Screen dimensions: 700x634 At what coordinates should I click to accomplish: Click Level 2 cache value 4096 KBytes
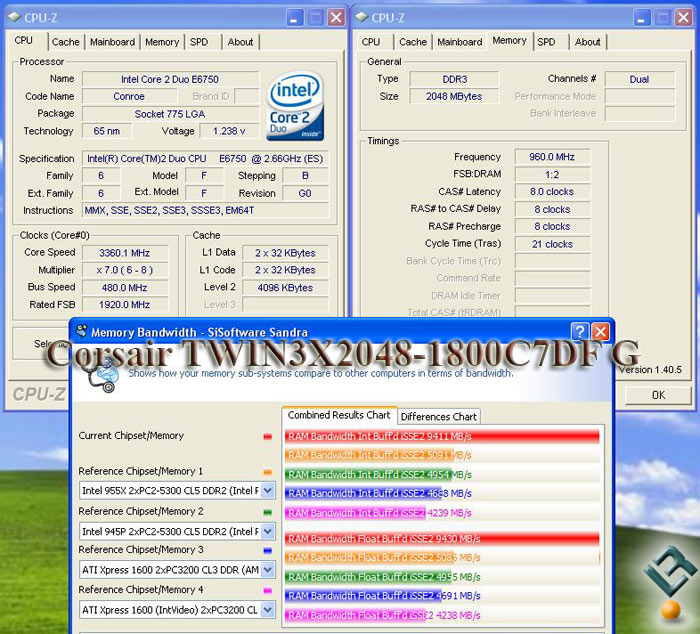285,288
